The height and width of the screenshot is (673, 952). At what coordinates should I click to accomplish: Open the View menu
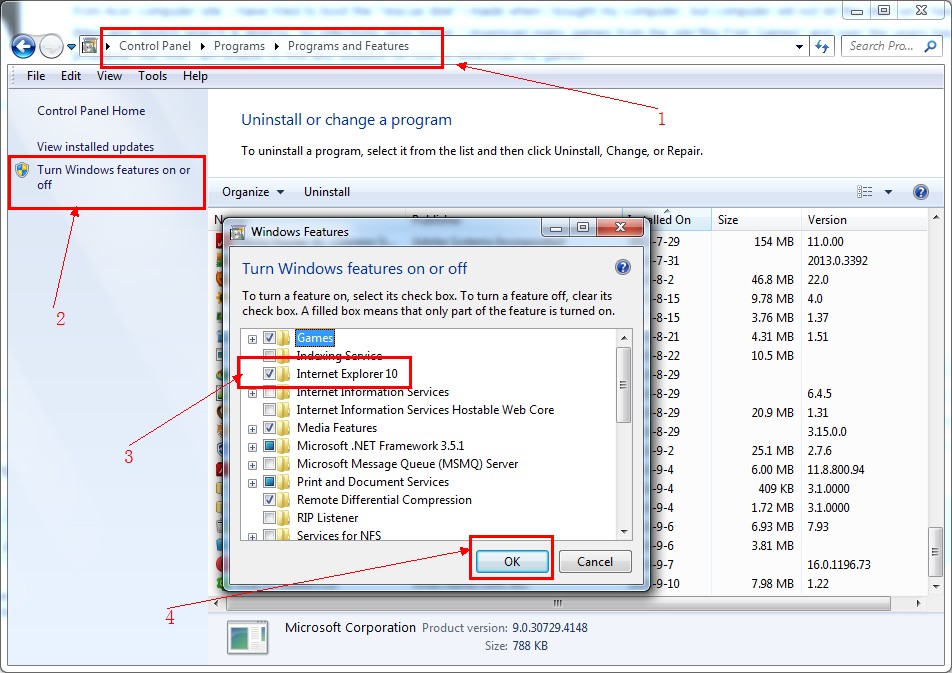point(109,76)
